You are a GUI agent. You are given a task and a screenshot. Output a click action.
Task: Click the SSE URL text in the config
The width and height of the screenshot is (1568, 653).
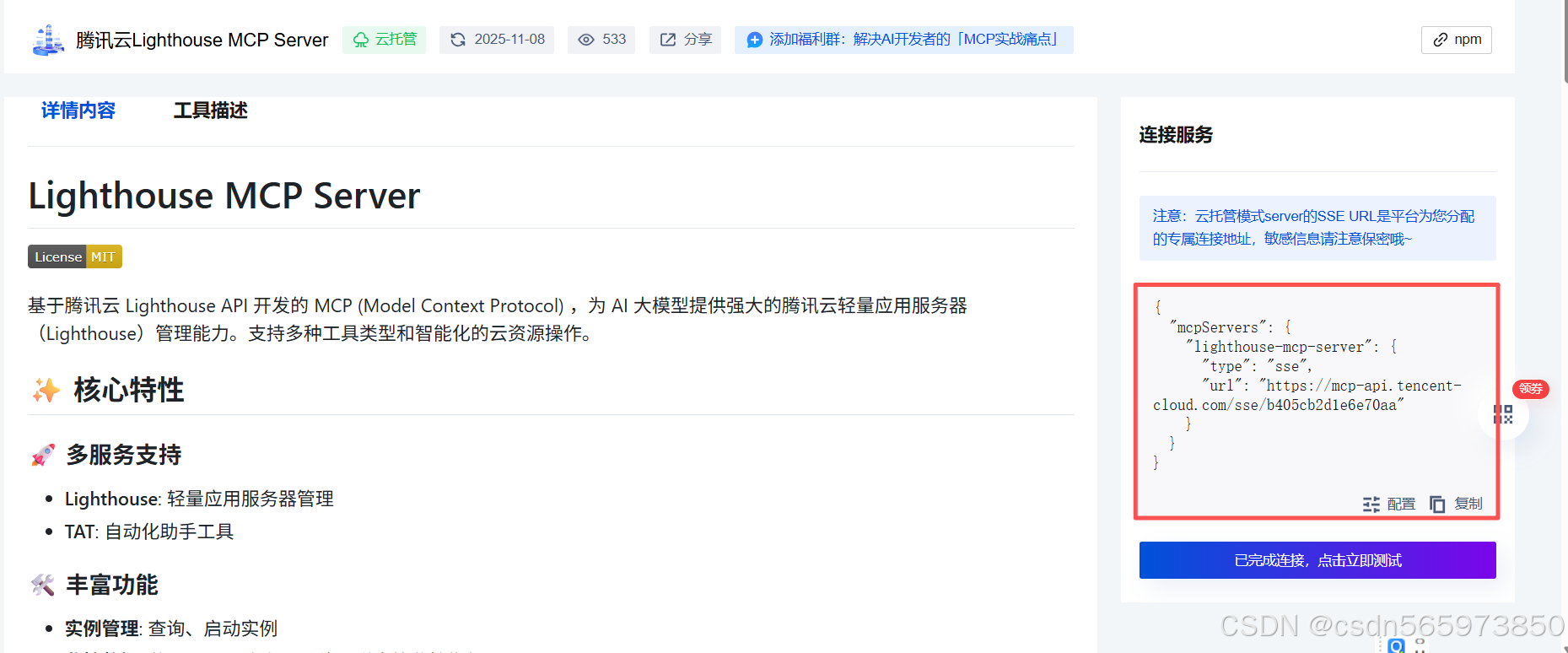click(1307, 396)
